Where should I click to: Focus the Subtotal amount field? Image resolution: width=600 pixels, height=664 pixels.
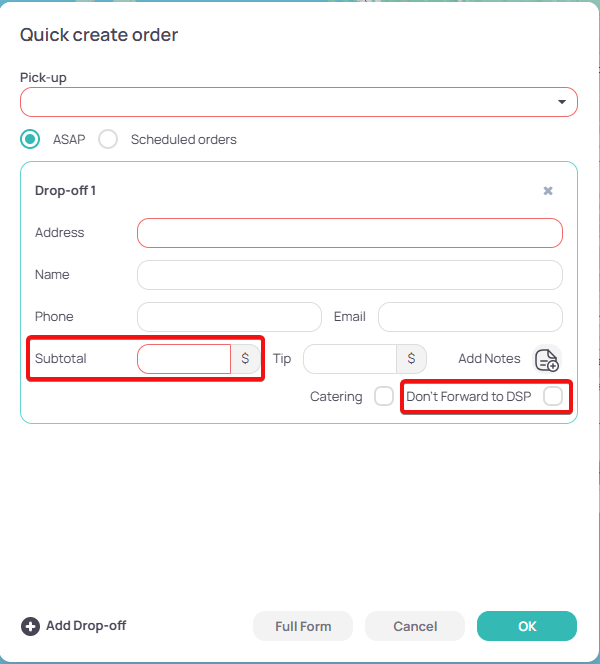point(184,359)
